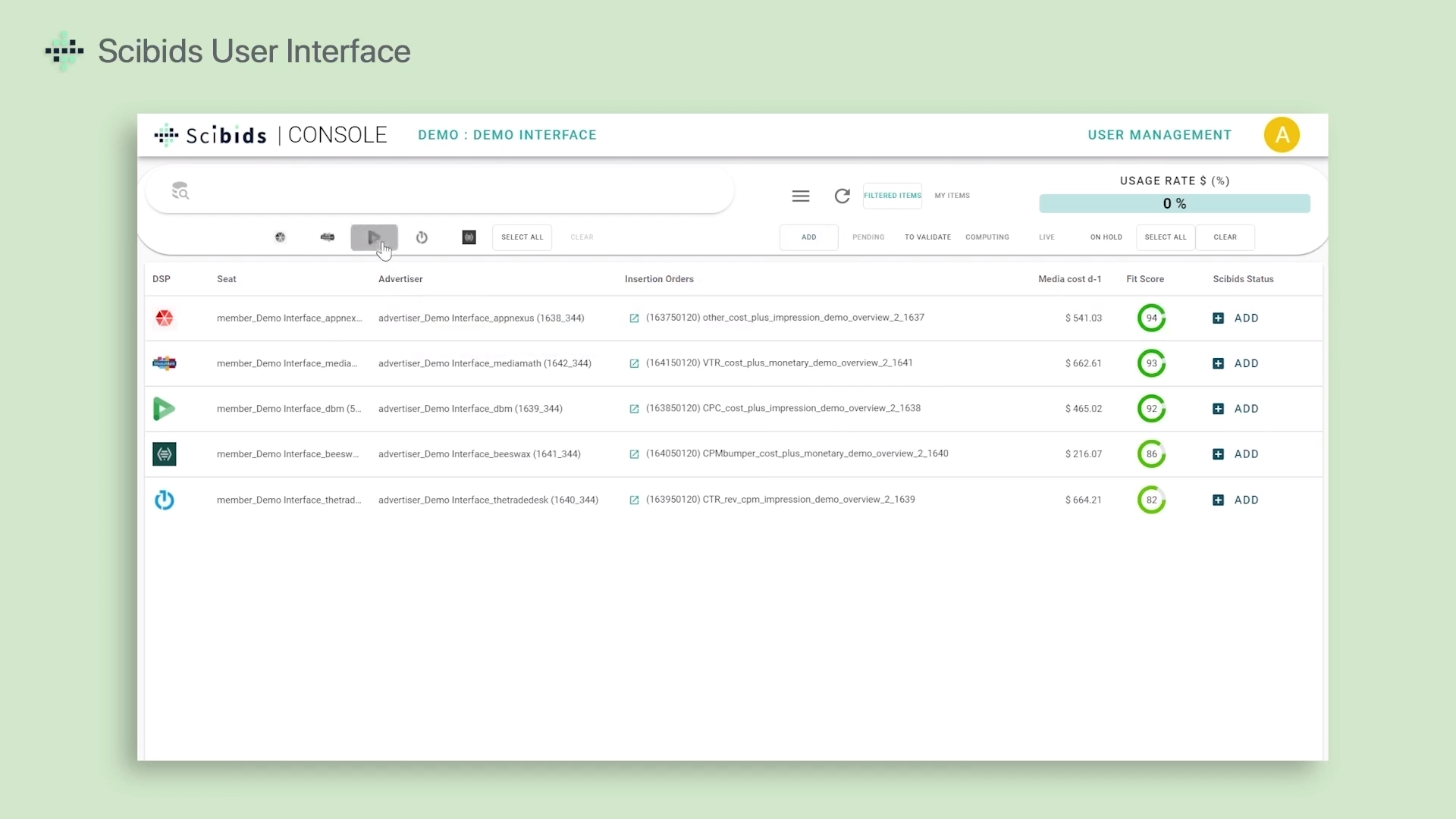Select the Filtered Items tab
The height and width of the screenshot is (819, 1456).
click(893, 196)
